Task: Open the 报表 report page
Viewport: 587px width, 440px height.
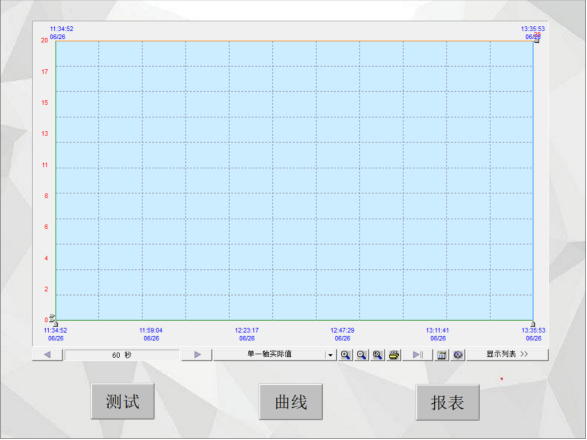Action: pos(447,403)
